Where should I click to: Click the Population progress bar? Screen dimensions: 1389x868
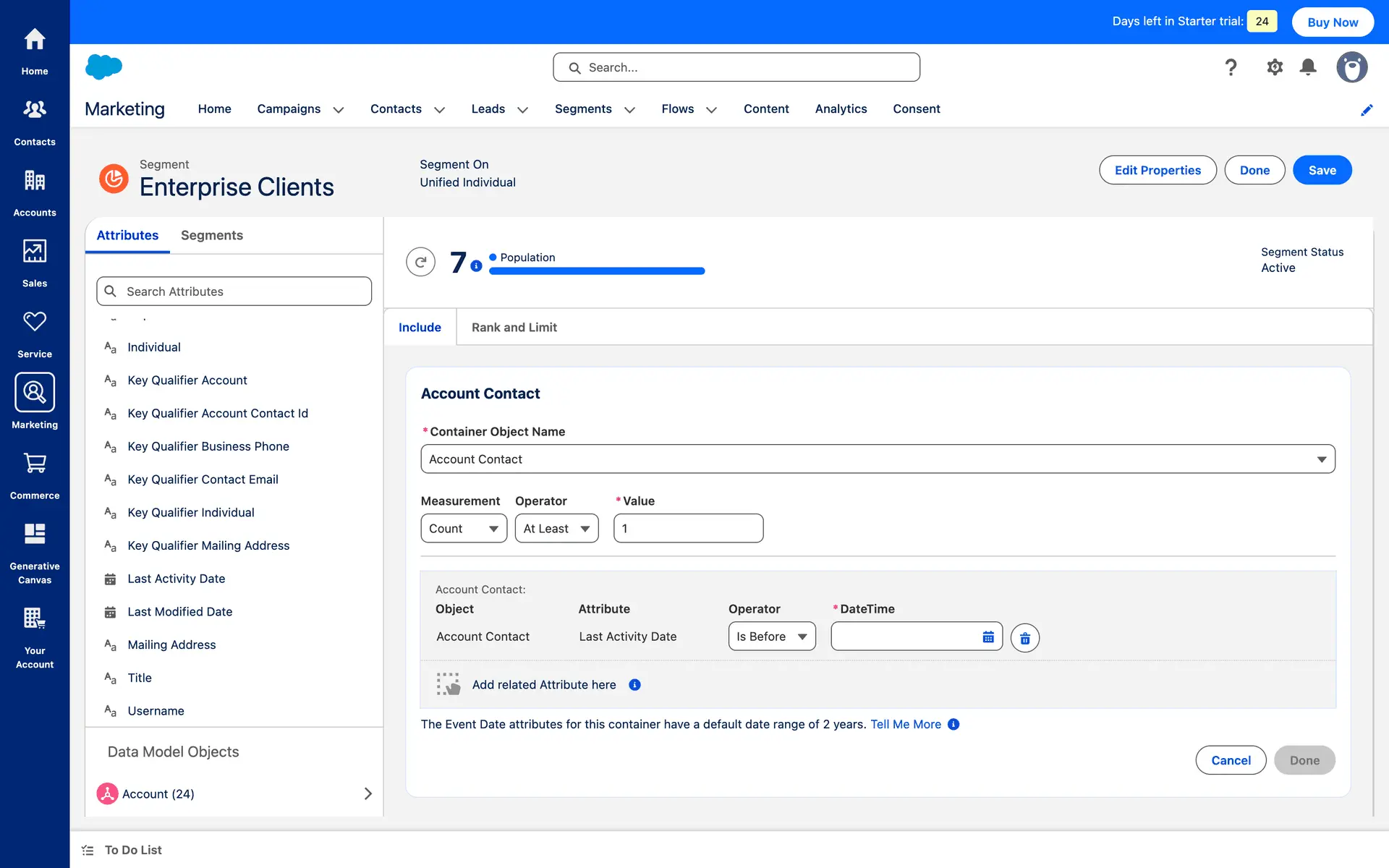coord(596,271)
